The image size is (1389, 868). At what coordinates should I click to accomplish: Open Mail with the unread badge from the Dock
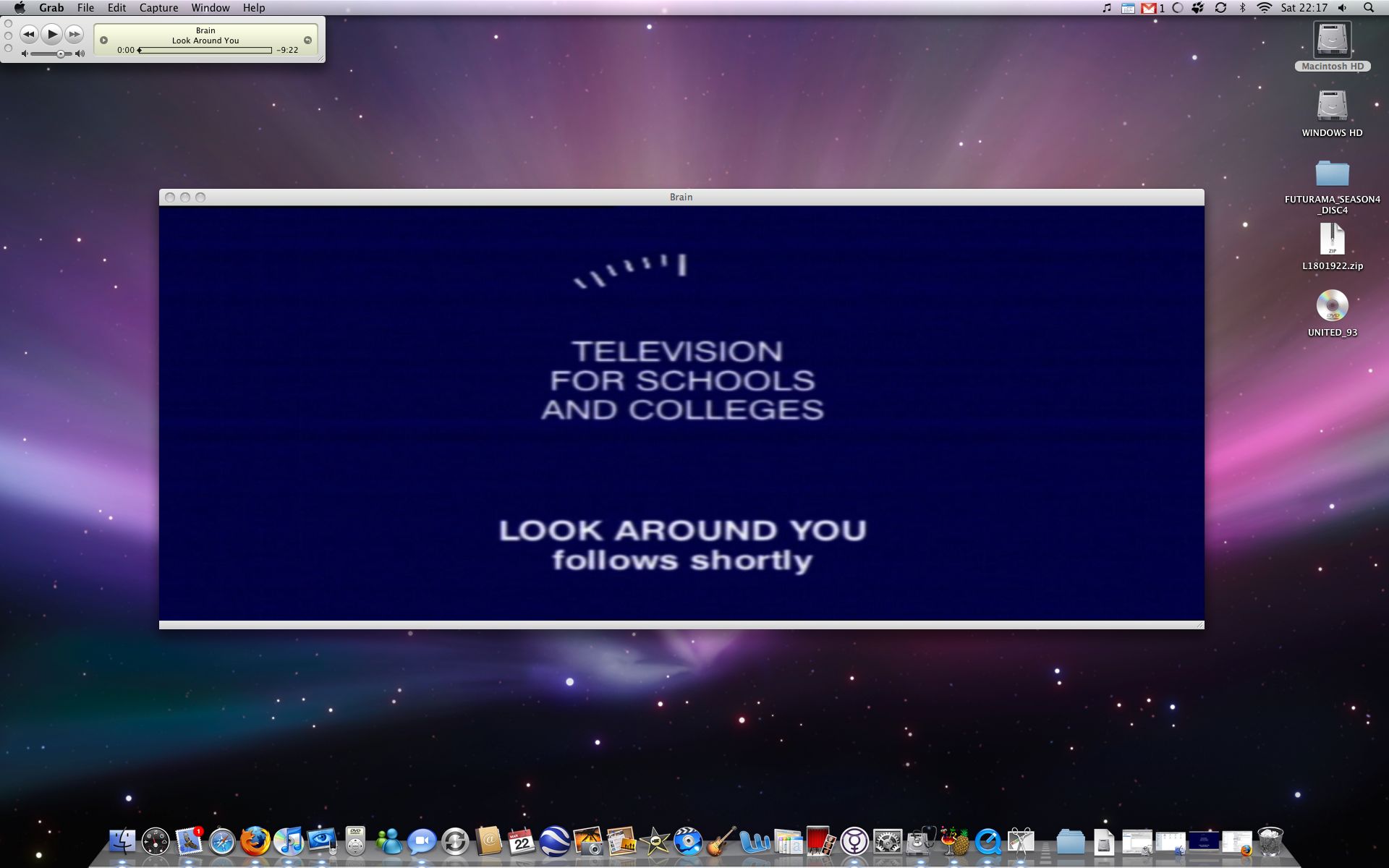[190, 842]
